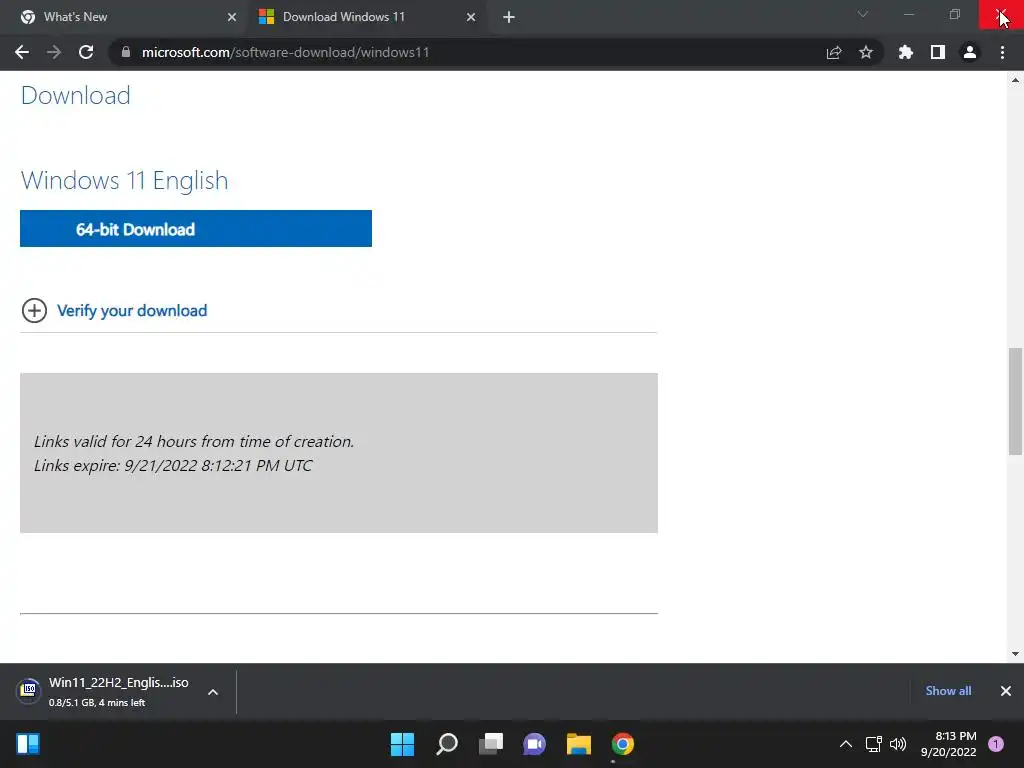Open a new tab with plus button
1024x768 pixels.
(509, 18)
